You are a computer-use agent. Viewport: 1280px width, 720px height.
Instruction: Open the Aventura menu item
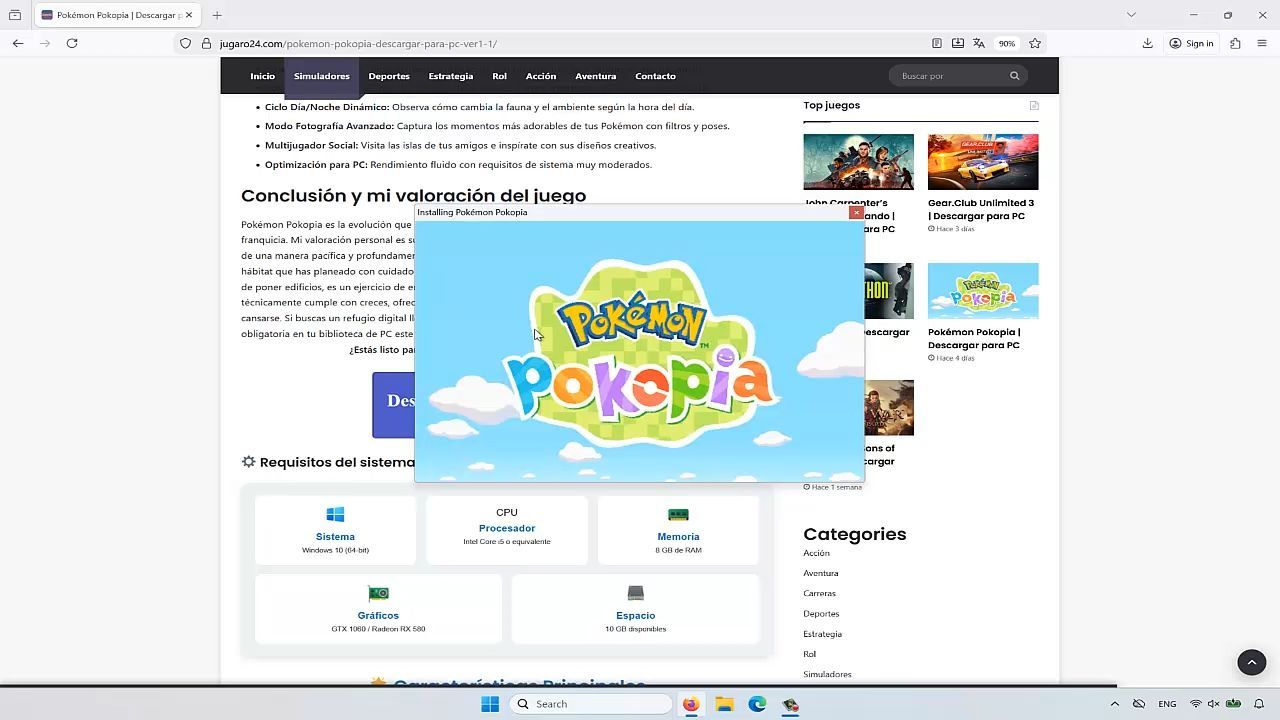595,76
